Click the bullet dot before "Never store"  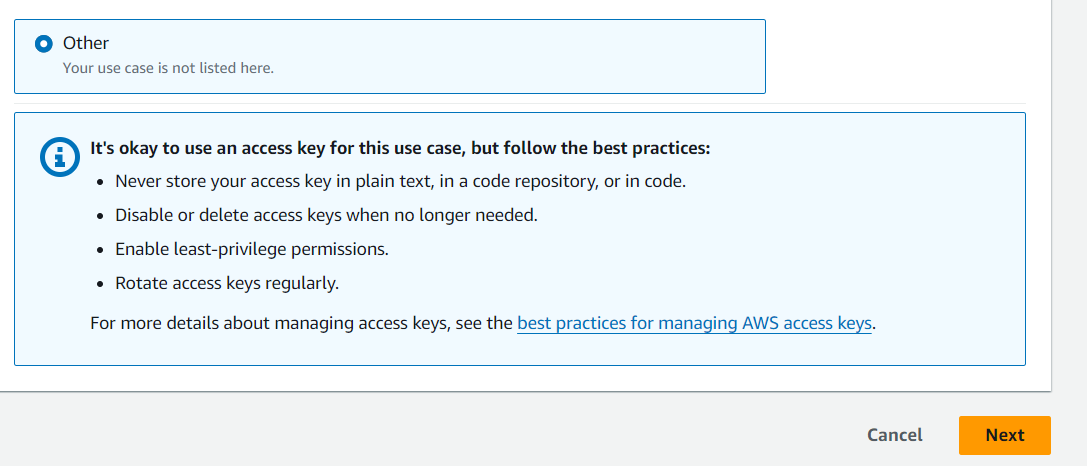tap(101, 182)
